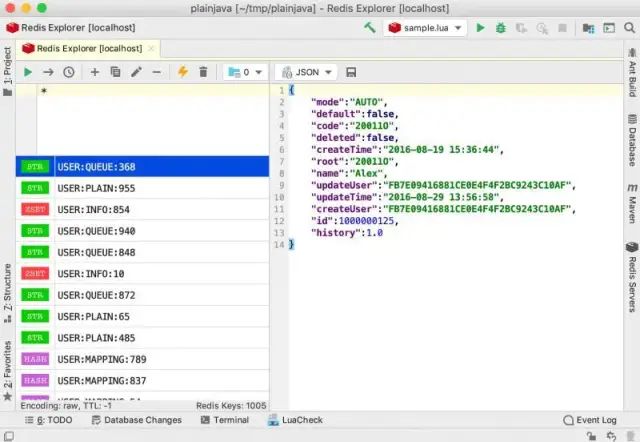
Task: Select key USER:QUEUE:872
Action: tap(142, 295)
